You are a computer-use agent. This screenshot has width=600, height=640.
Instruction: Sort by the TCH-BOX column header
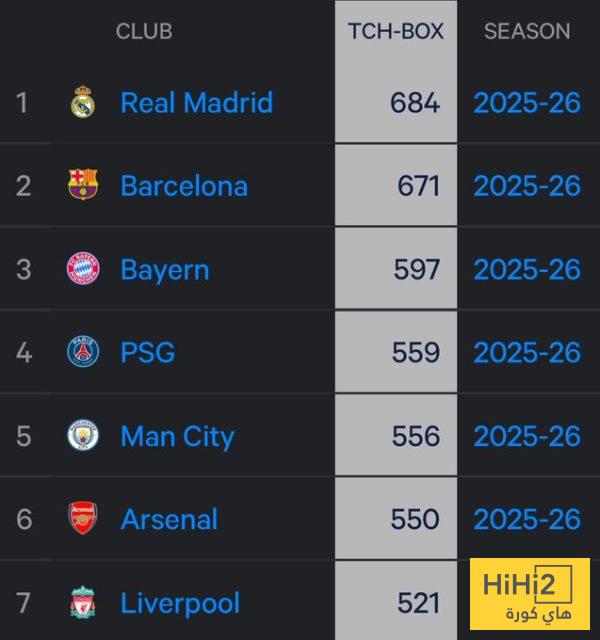point(396,31)
